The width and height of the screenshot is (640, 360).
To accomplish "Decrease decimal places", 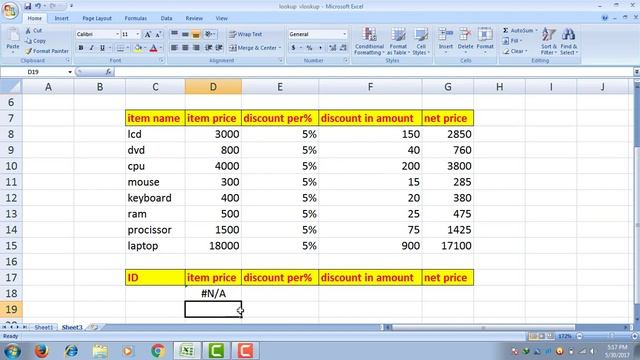I will tap(343, 48).
